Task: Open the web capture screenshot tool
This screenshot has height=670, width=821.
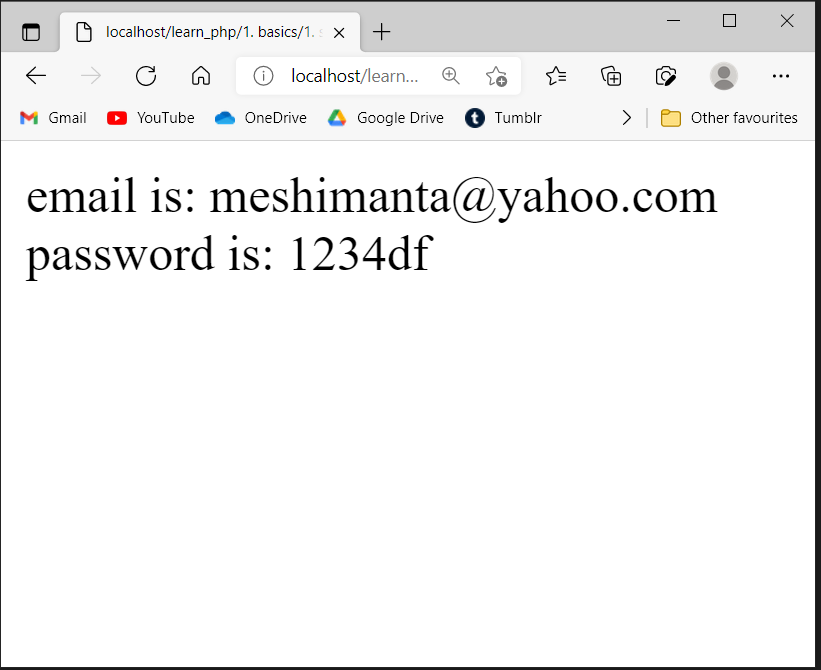Action: pos(666,76)
